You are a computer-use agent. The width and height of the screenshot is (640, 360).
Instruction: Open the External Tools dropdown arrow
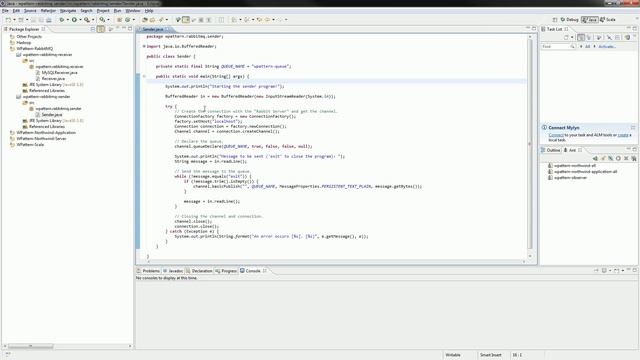93,20
